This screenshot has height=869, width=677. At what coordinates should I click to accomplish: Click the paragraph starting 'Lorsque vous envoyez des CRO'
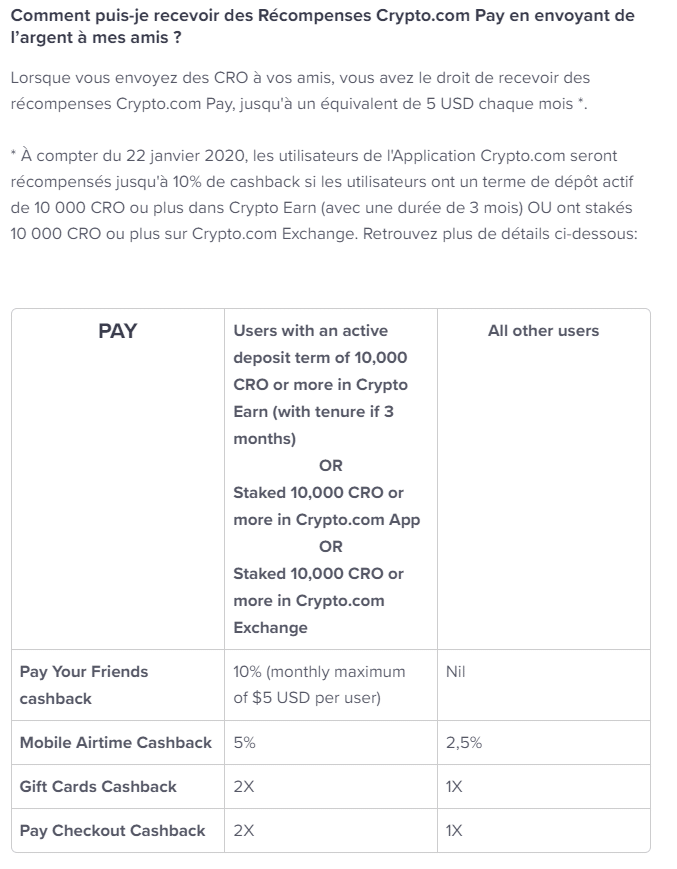(300, 90)
